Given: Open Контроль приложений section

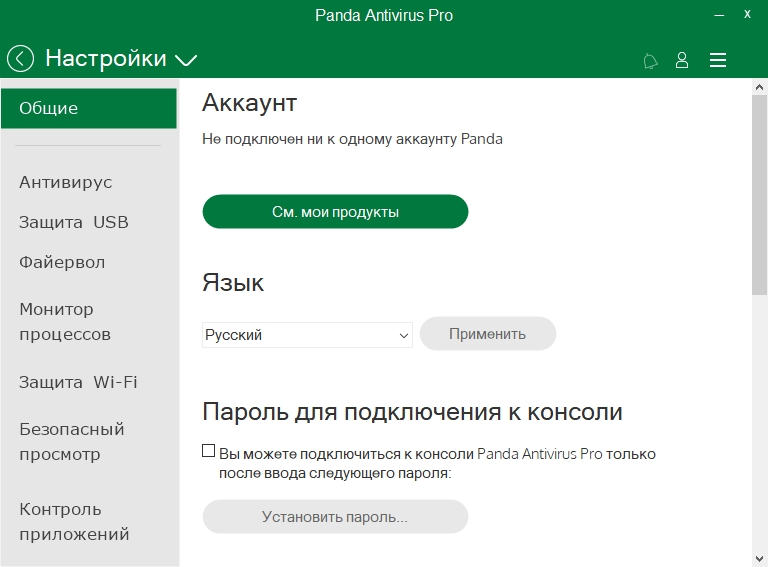Looking at the screenshot, I should click(74, 522).
